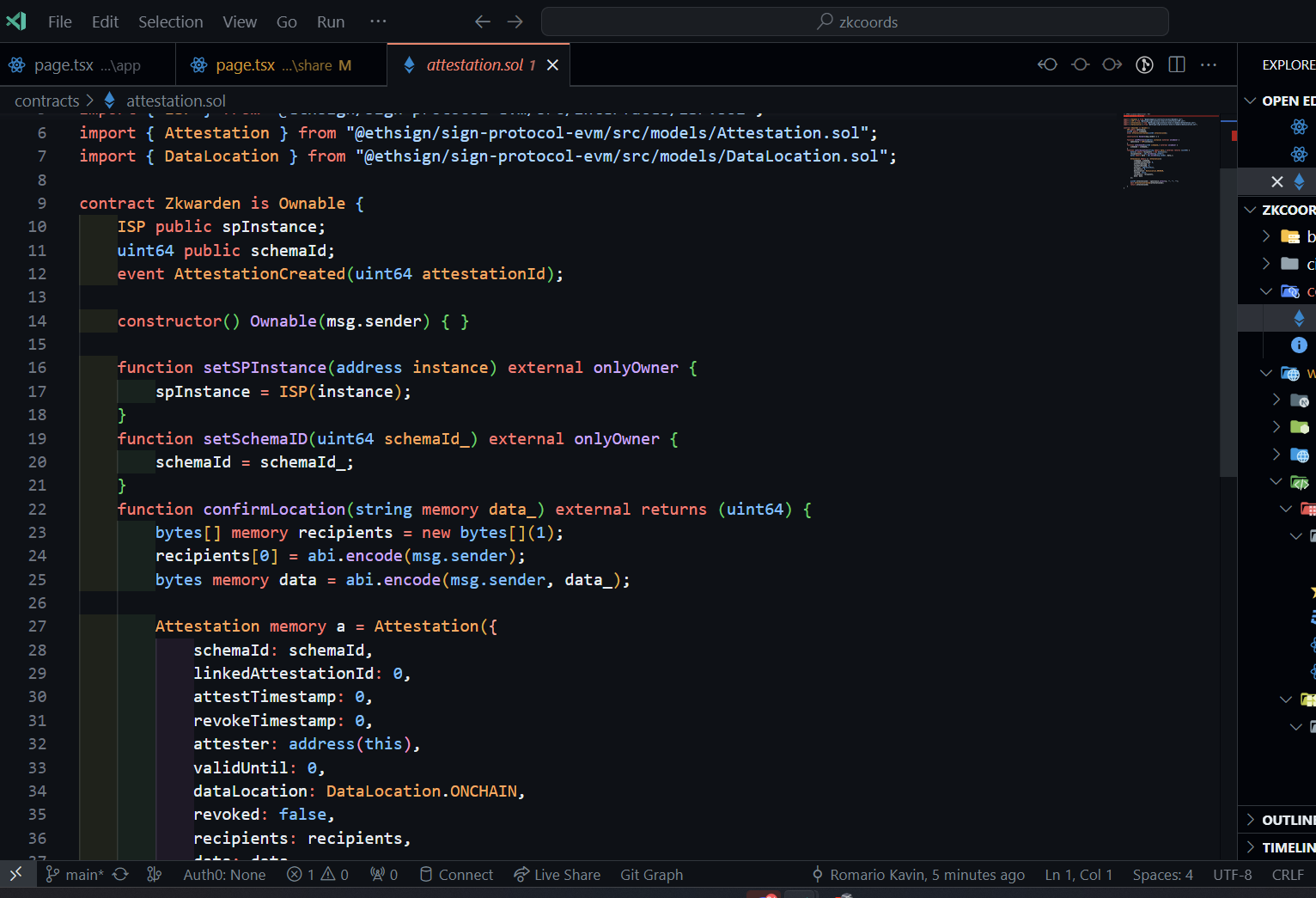Change encoding via UTF-8
Image resolution: width=1316 pixels, height=898 pixels.
click(1233, 875)
